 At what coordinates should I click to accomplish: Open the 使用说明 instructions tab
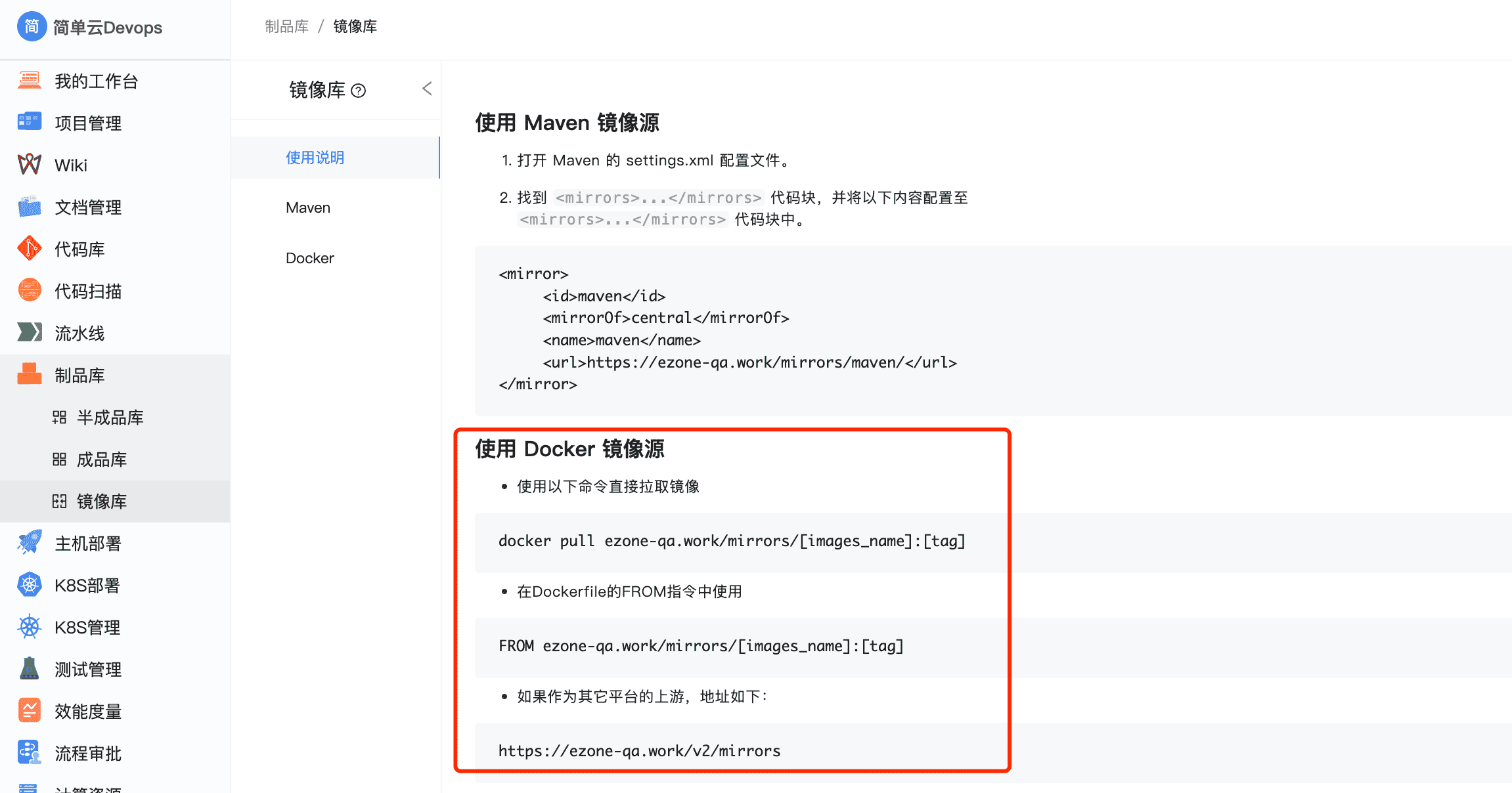[x=316, y=158]
